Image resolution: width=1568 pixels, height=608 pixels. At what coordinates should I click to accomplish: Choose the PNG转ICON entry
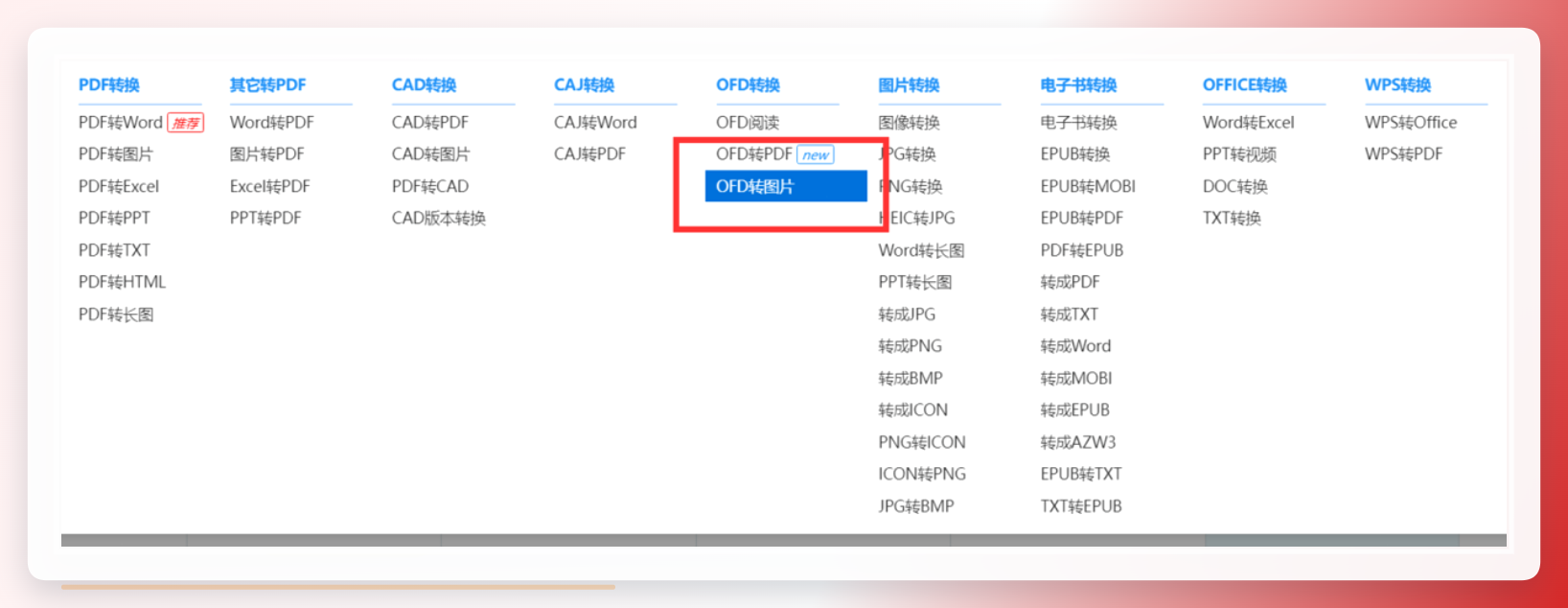point(922,442)
